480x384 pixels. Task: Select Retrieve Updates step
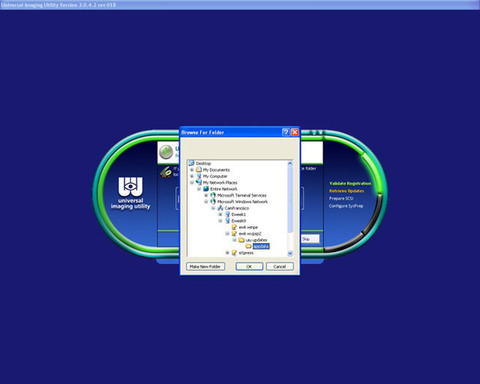tap(347, 191)
